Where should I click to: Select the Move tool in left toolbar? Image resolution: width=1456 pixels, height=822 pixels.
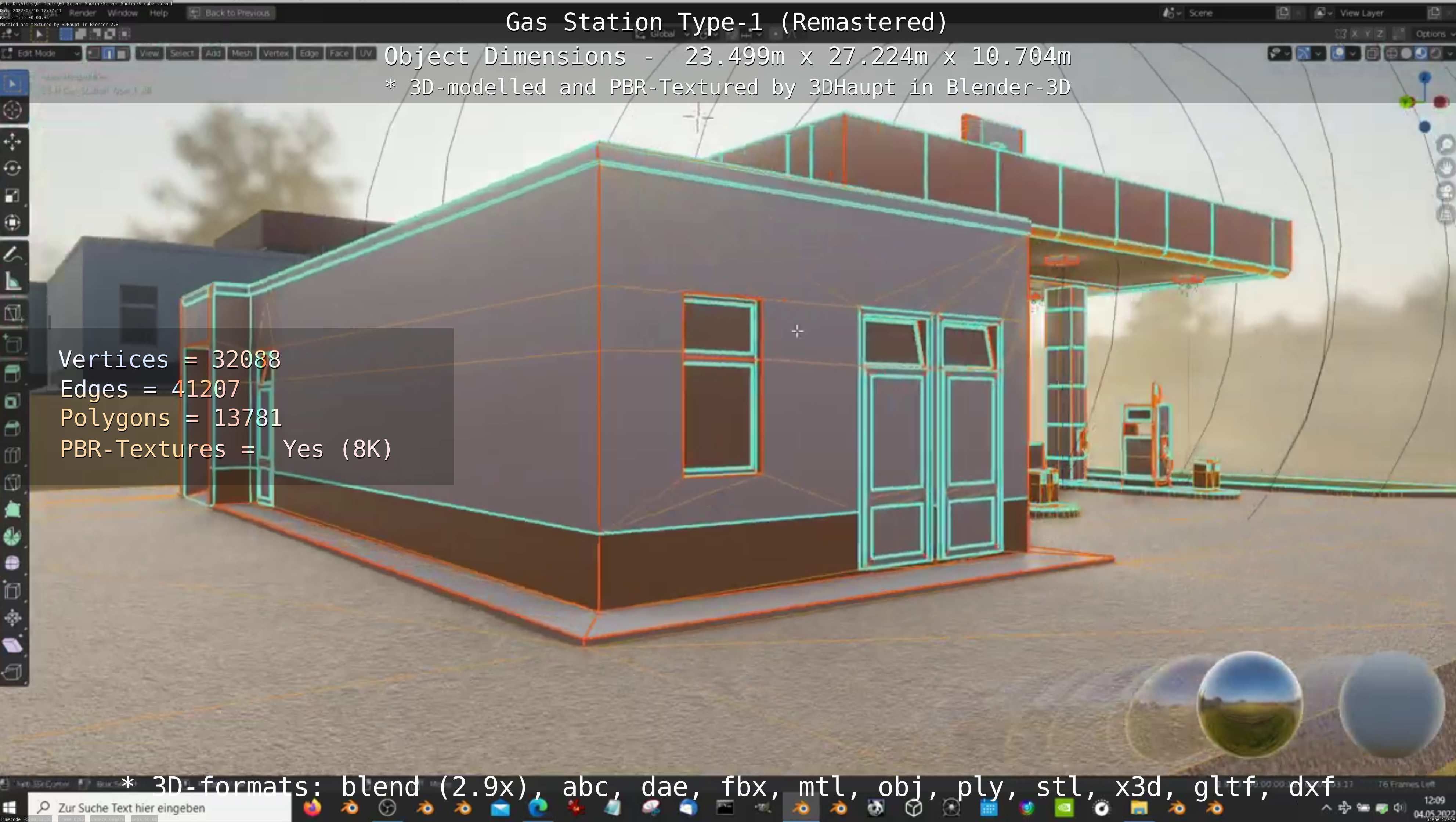click(12, 141)
